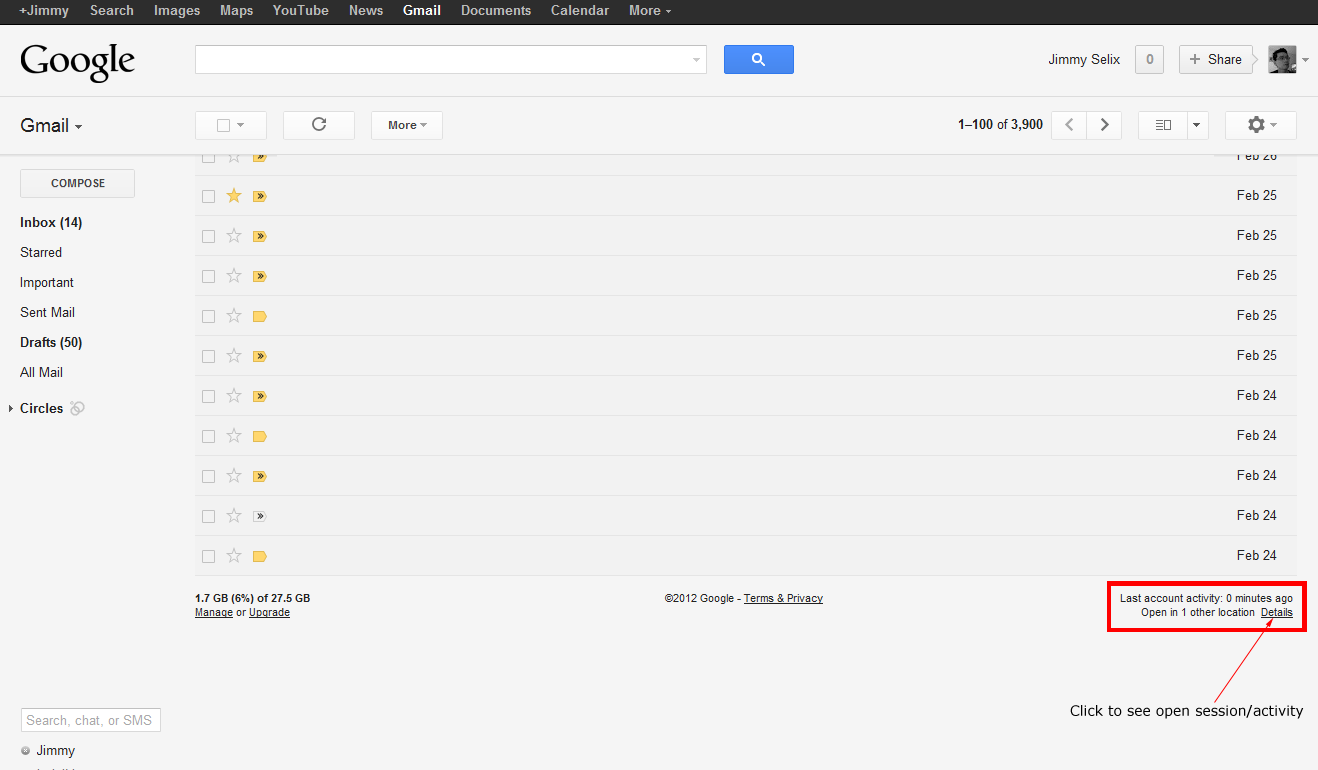Image resolution: width=1318 pixels, height=770 pixels.
Task: Open Maps in the top bar
Action: [236, 11]
